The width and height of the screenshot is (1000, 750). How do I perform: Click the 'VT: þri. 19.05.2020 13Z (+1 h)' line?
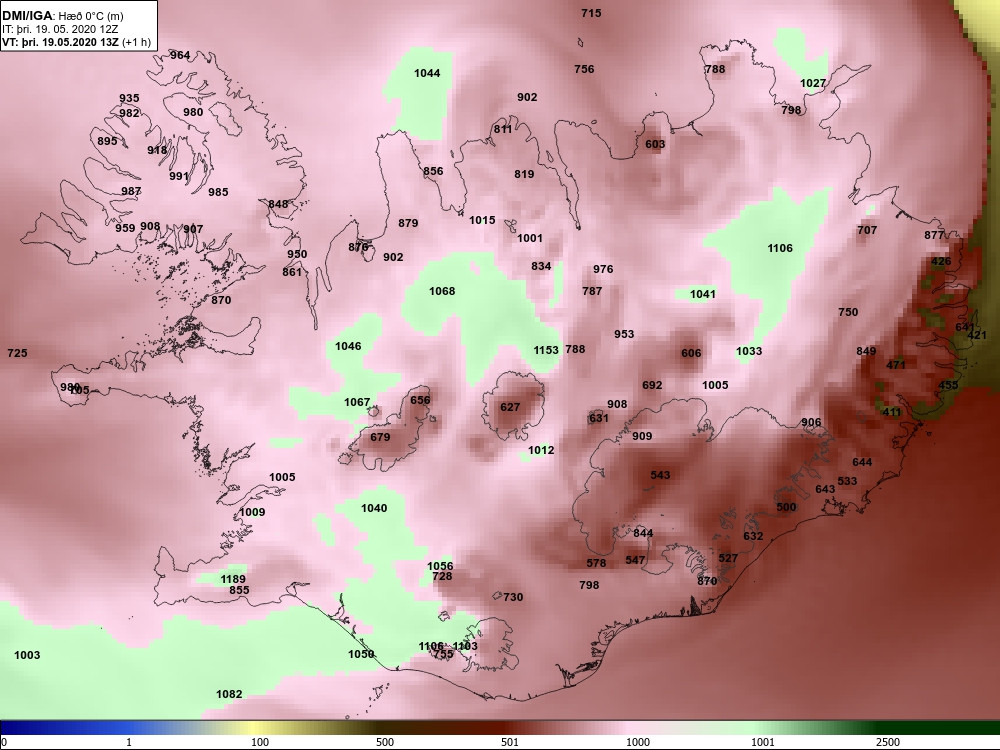point(77,42)
